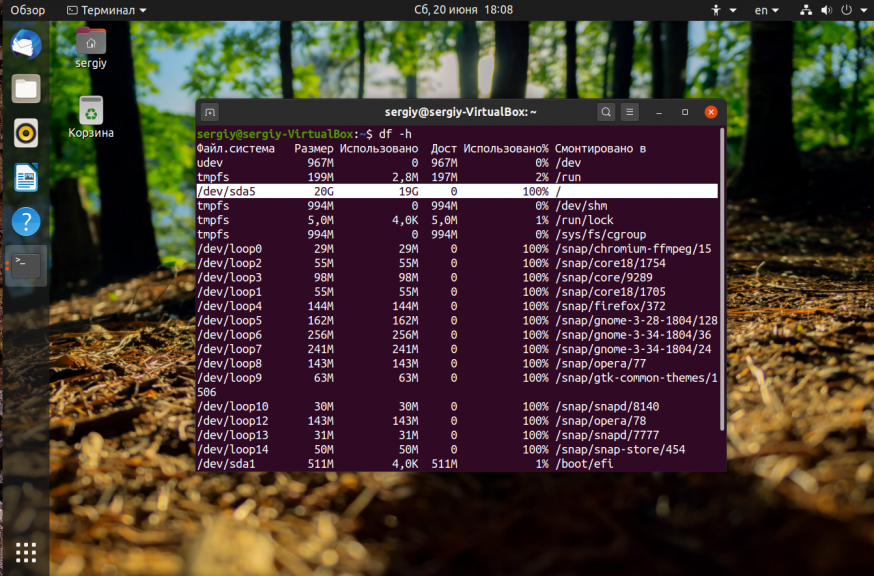Click the terminal search button
874x576 pixels.
point(606,112)
